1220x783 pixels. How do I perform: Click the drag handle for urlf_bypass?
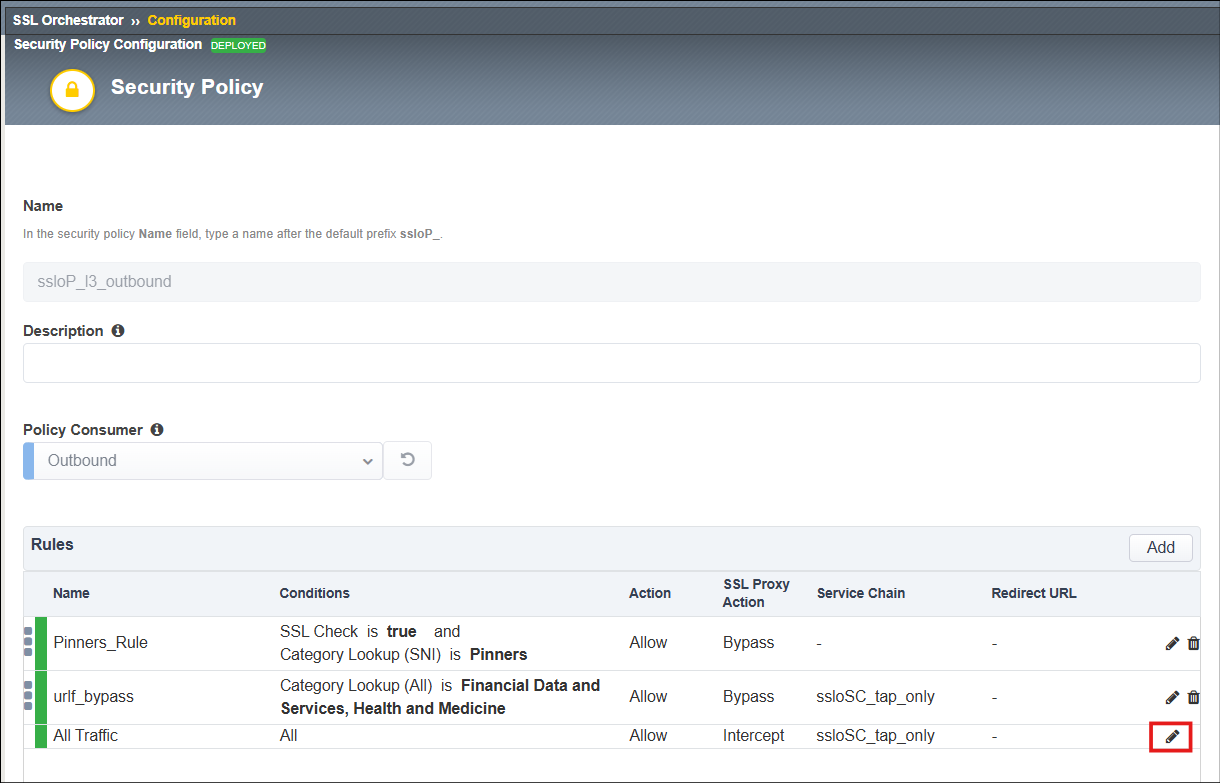pyautogui.click(x=28, y=696)
